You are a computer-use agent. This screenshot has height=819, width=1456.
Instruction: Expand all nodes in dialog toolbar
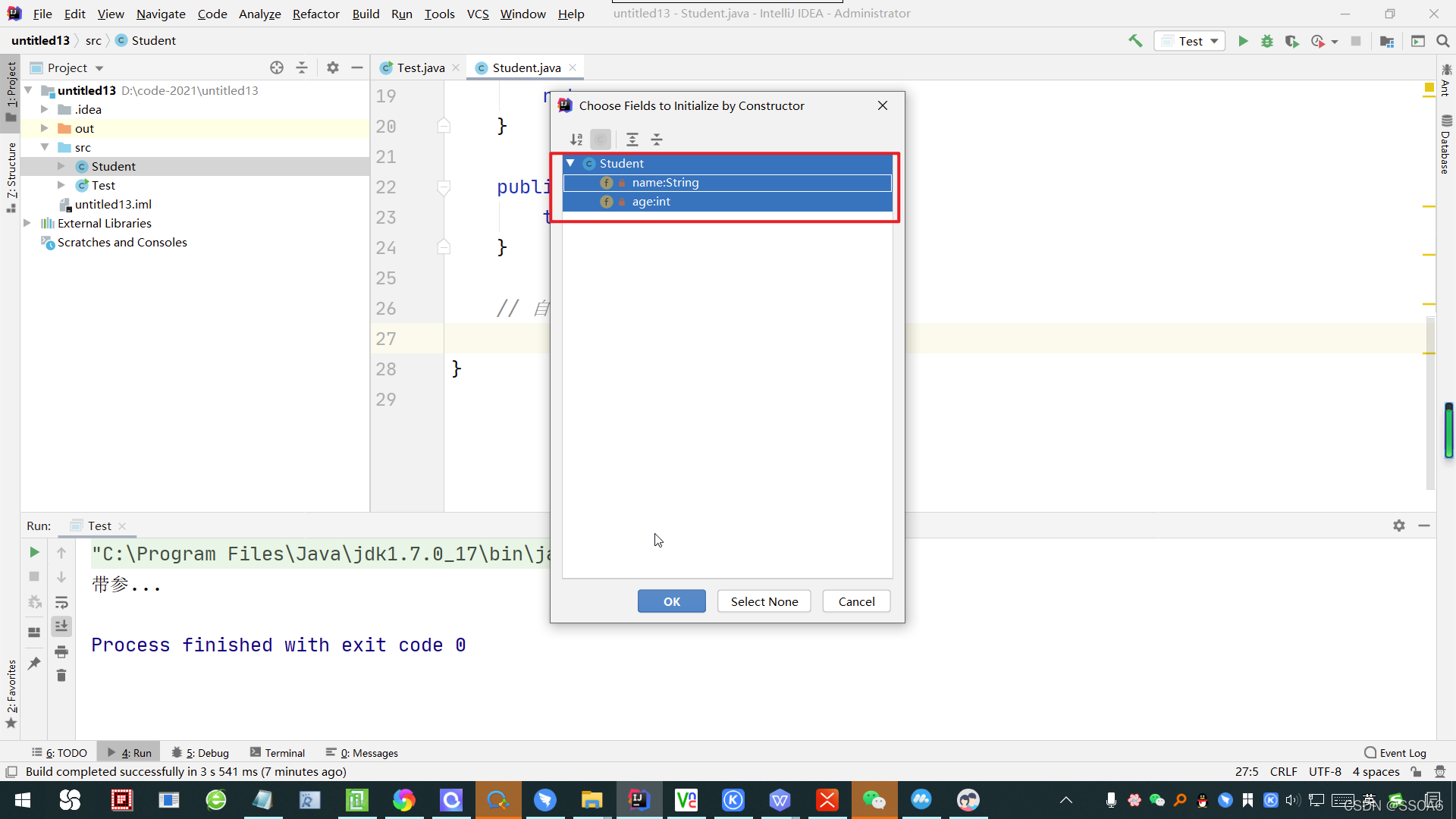(x=632, y=140)
